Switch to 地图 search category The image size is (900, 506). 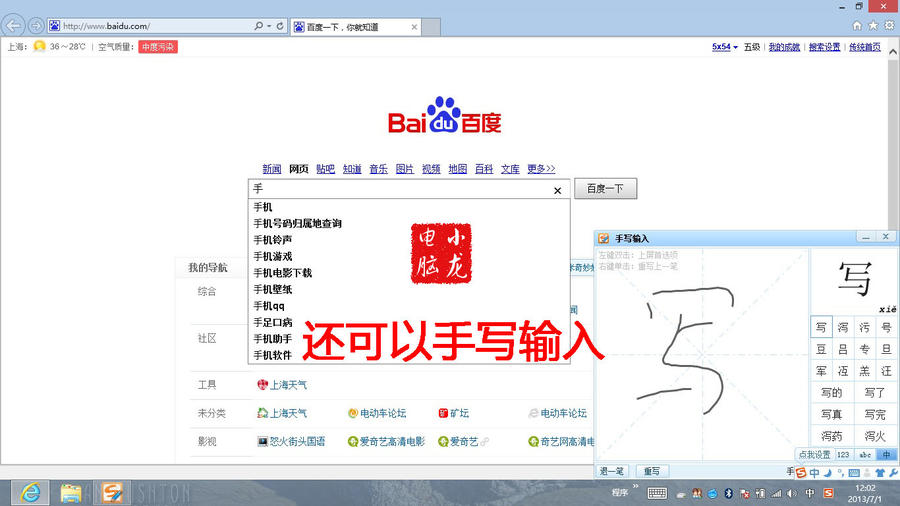pyautogui.click(x=457, y=169)
